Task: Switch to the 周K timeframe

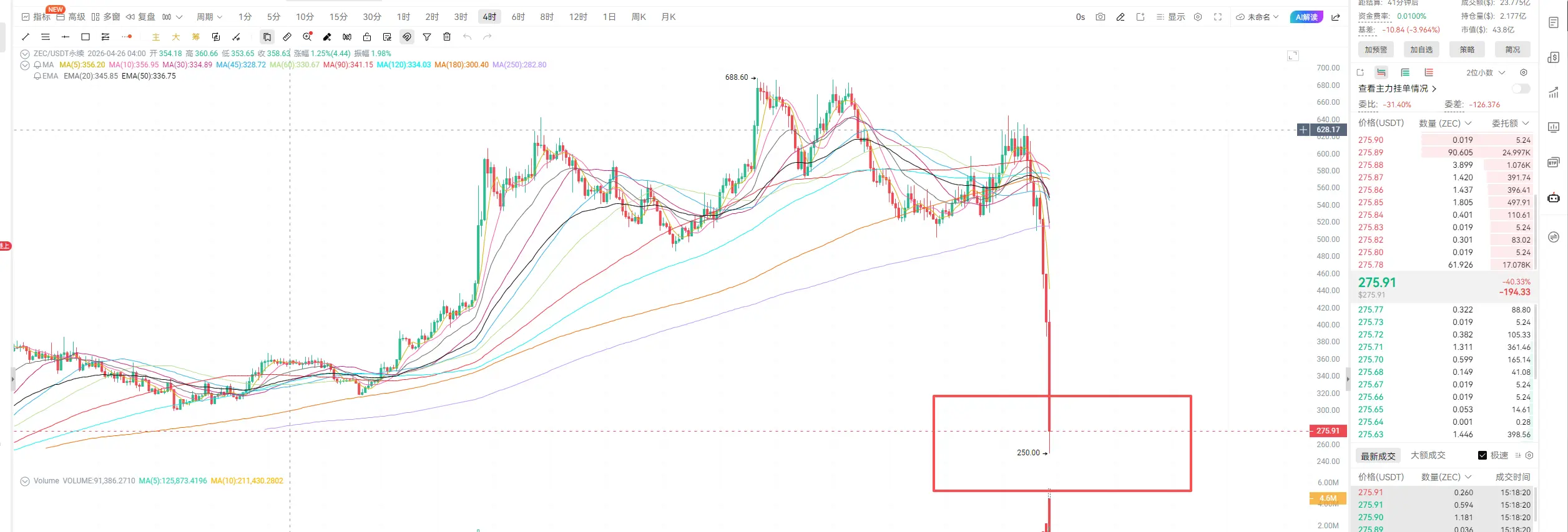Action: point(639,17)
